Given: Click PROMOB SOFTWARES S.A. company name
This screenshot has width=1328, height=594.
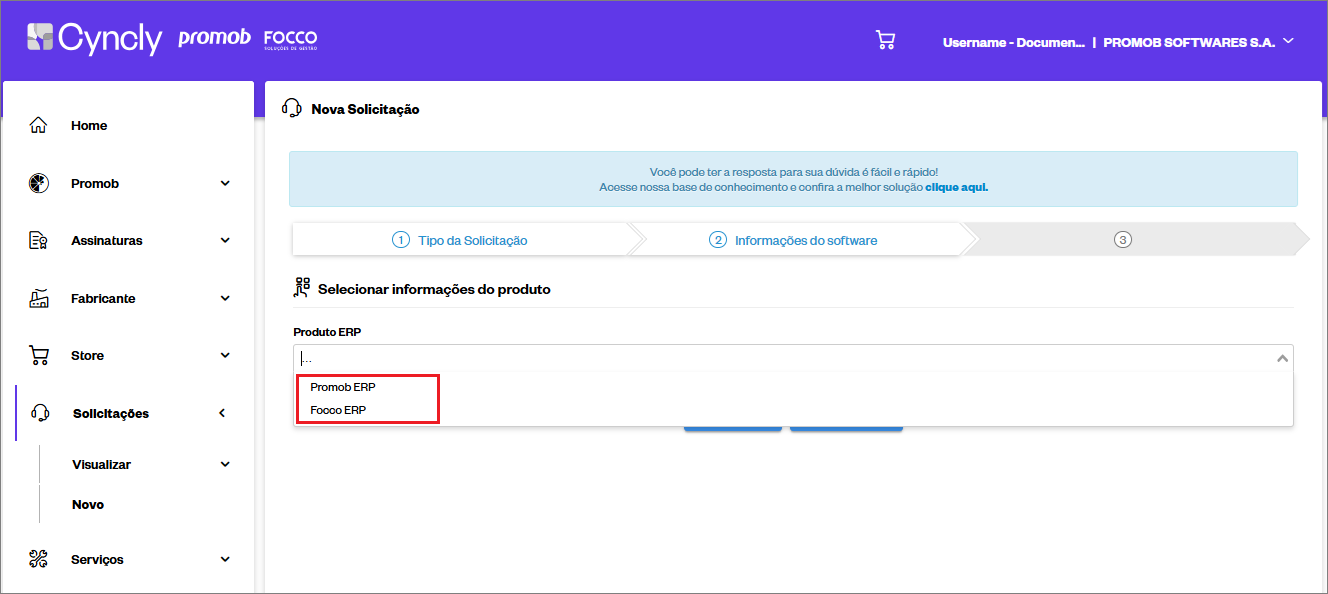Looking at the screenshot, I should click(x=1189, y=42).
